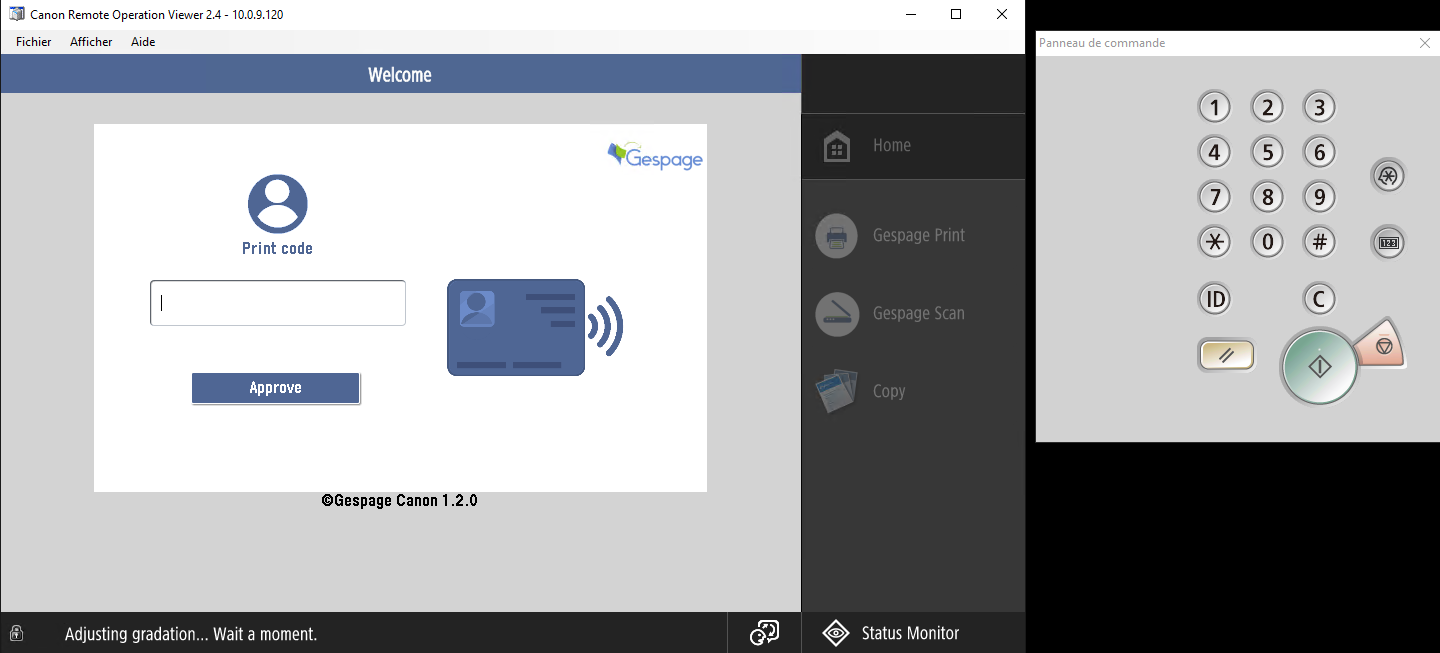Image resolution: width=1440 pixels, height=653 pixels.
Task: Click the Gespage logo
Action: click(x=655, y=156)
